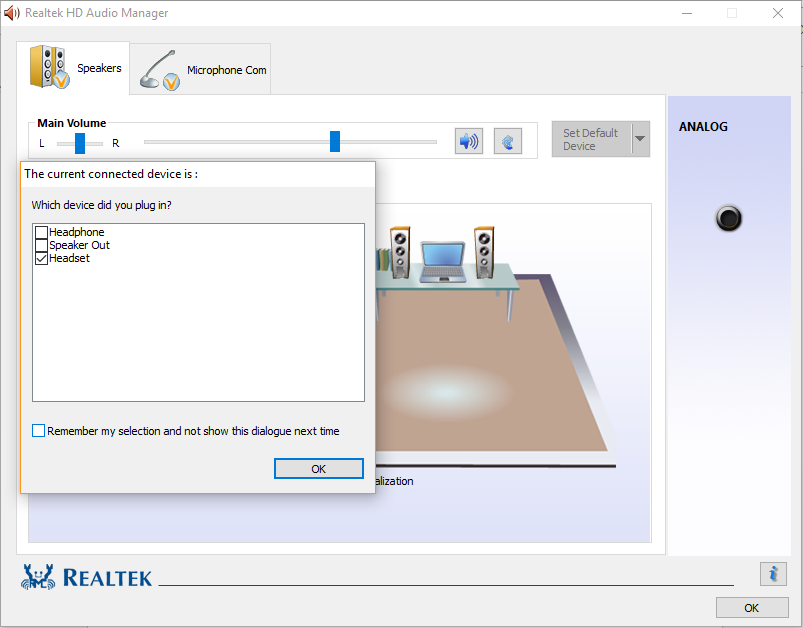Click the laptop in room illustration
The image size is (803, 628).
coord(443,262)
